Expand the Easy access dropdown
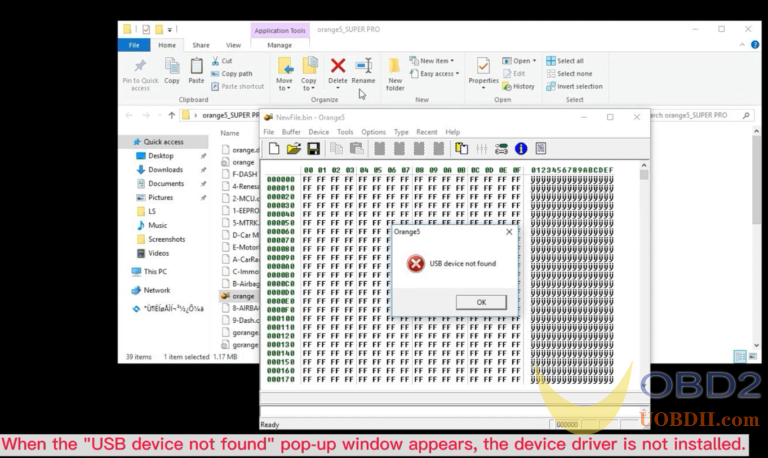768x458 pixels. [439, 73]
